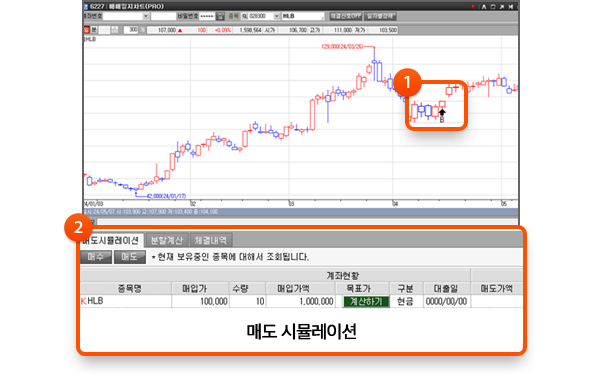Click the 129,000 high price label on chart
Screen dimensions: 600x376
coord(342,46)
